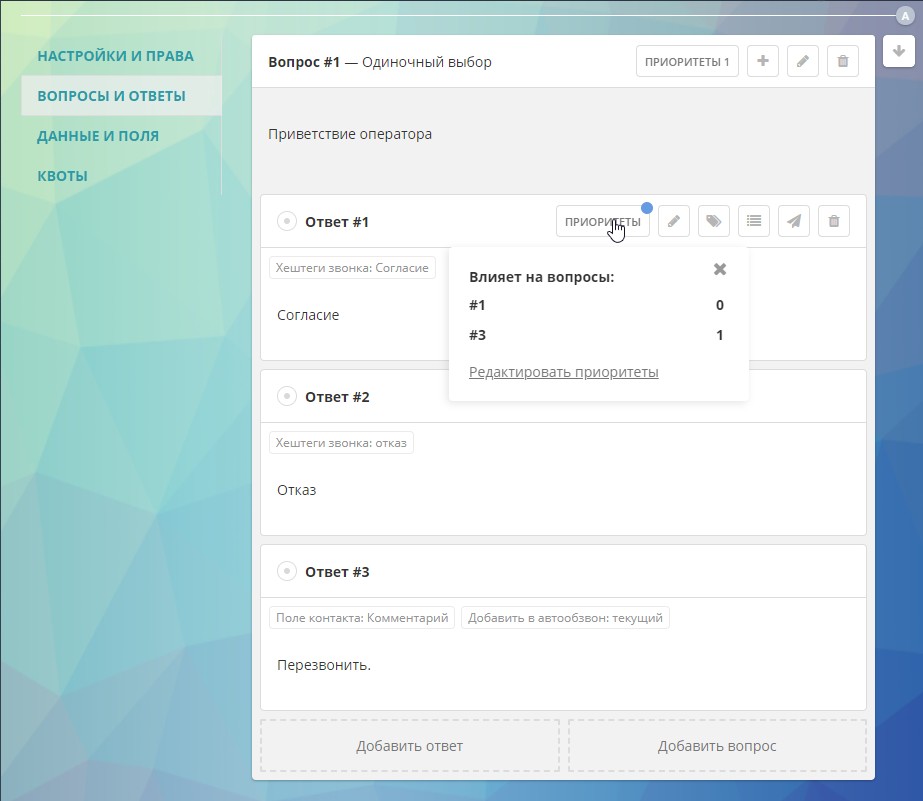Go to the КВОТЫ section
The height and width of the screenshot is (801, 923).
pyautogui.click(x=62, y=176)
